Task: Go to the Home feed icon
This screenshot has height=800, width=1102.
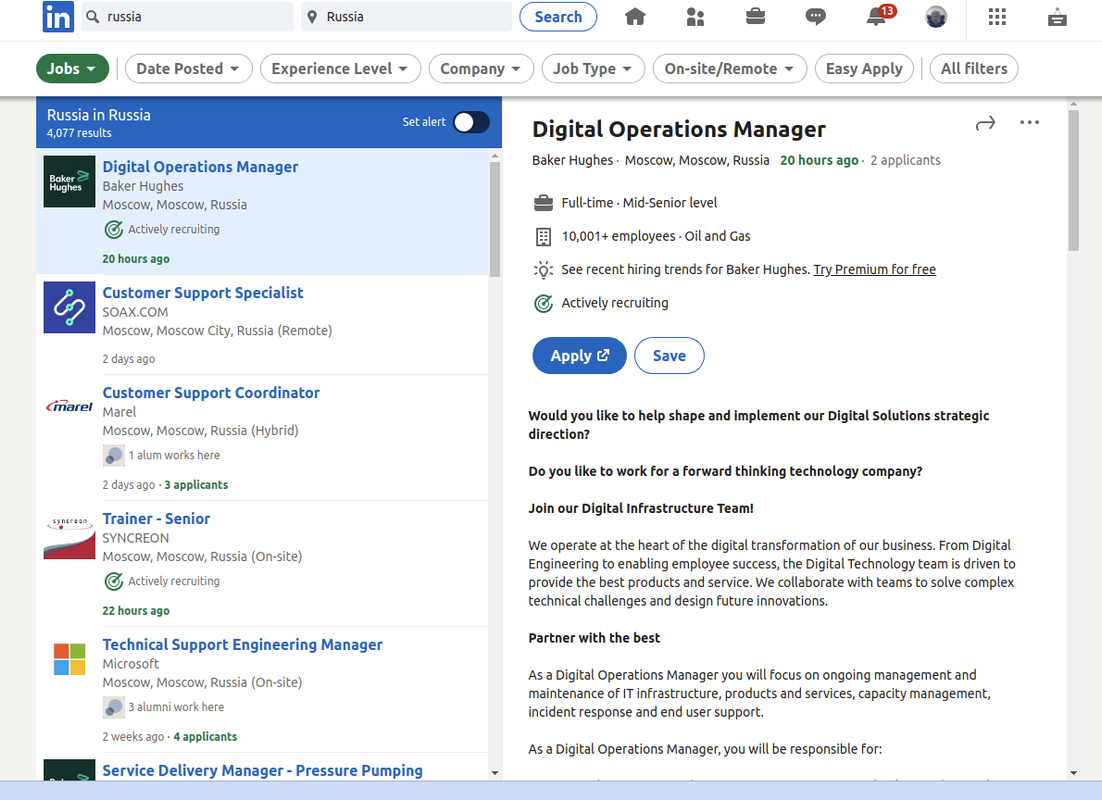Action: click(x=635, y=16)
